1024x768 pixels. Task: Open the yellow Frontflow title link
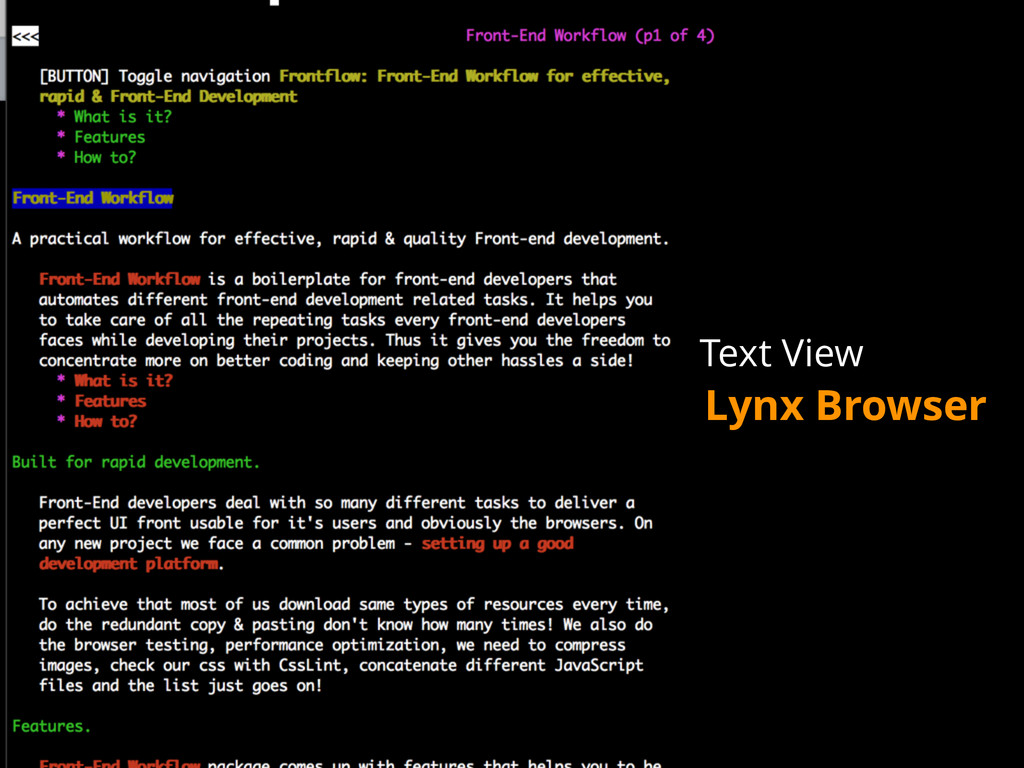point(354,86)
